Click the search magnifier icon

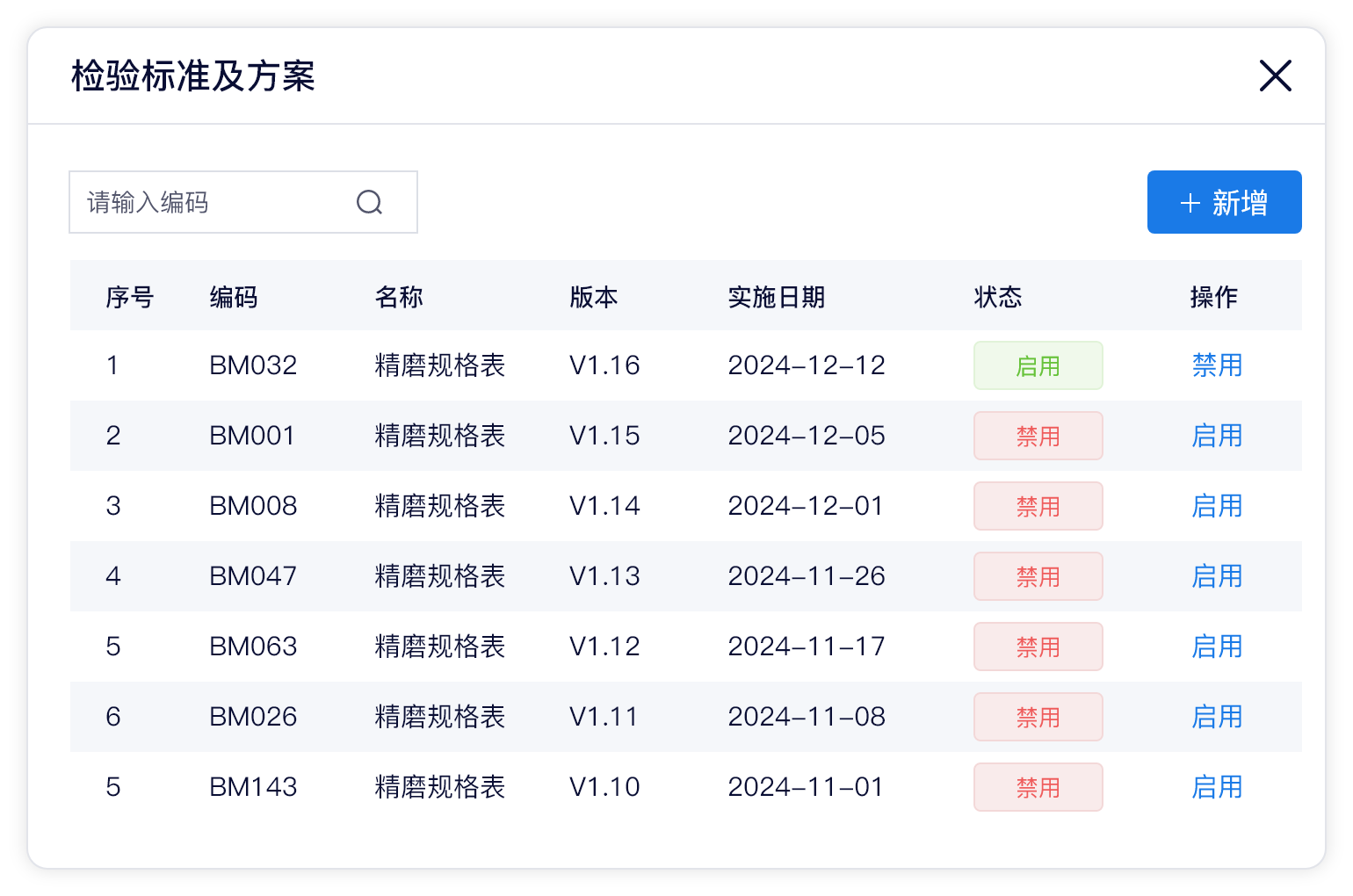pyautogui.click(x=370, y=203)
